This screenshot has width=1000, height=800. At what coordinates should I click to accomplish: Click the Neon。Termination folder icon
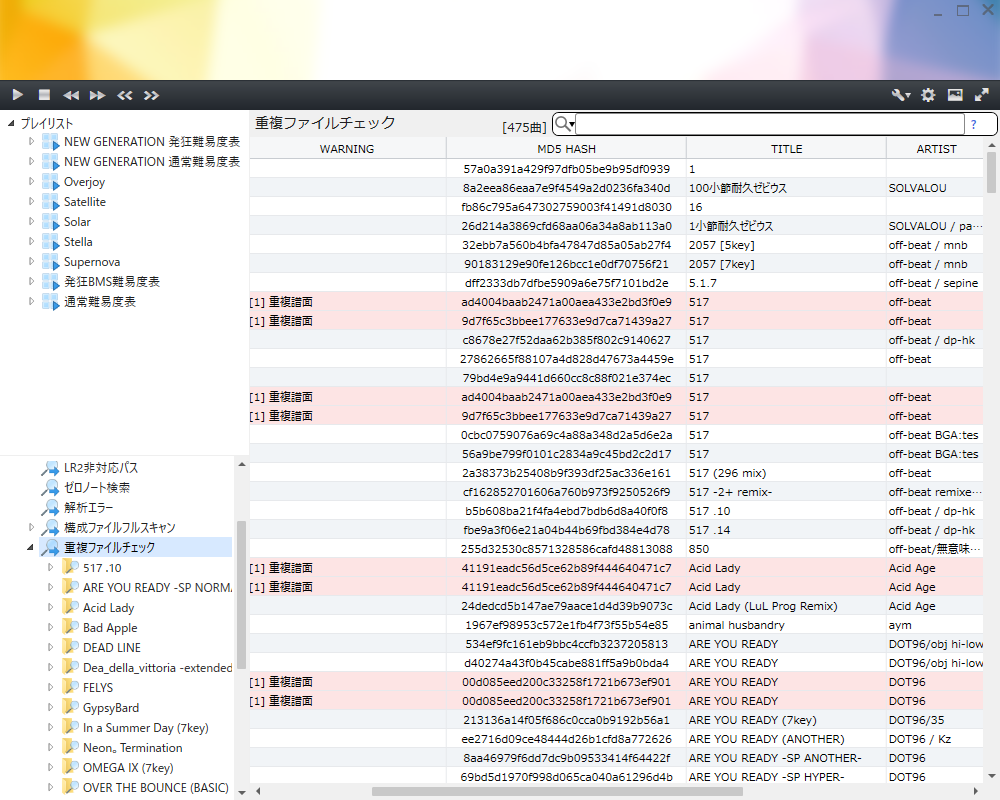coord(70,748)
